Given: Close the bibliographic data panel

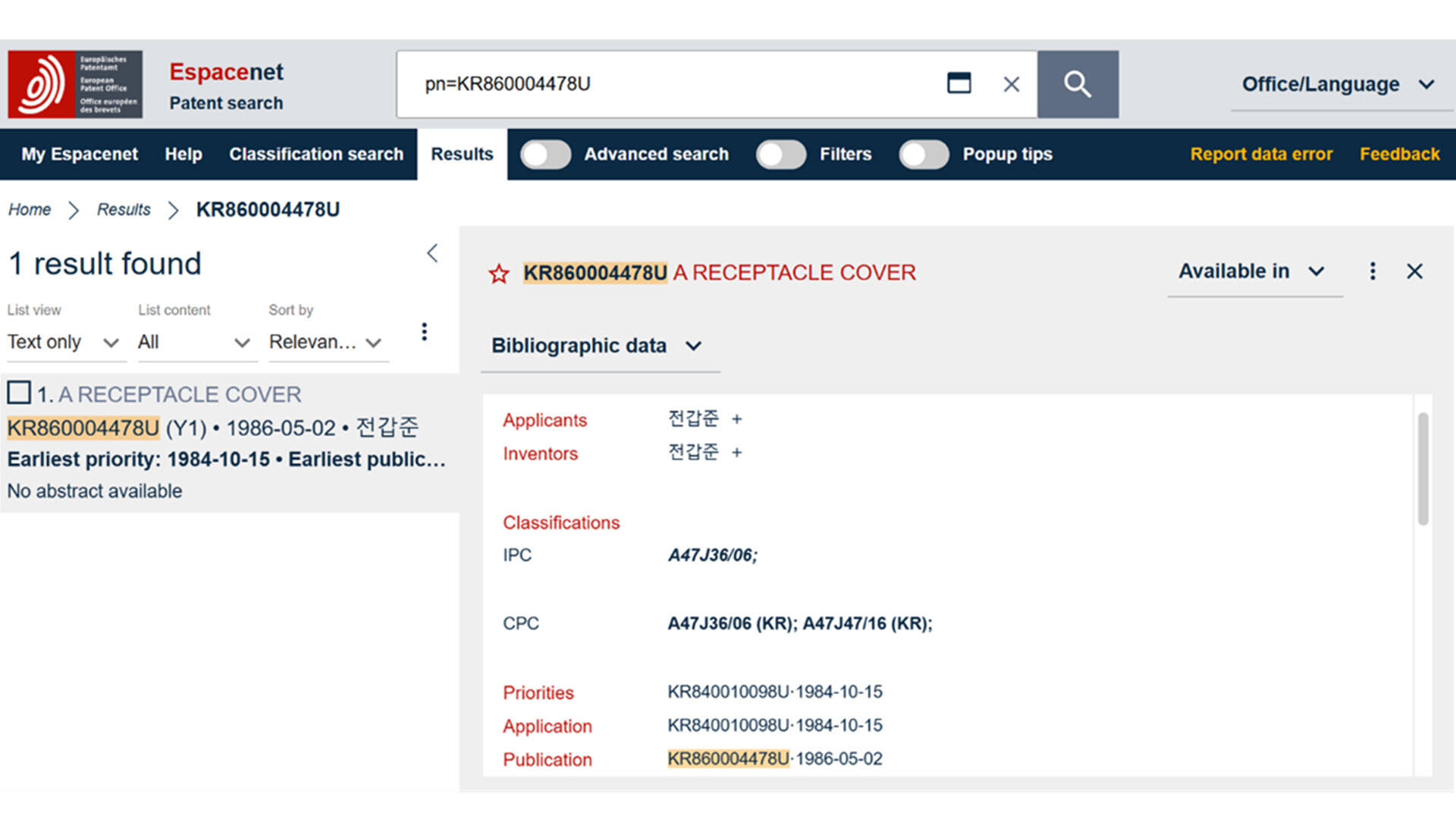Looking at the screenshot, I should [x=1415, y=271].
